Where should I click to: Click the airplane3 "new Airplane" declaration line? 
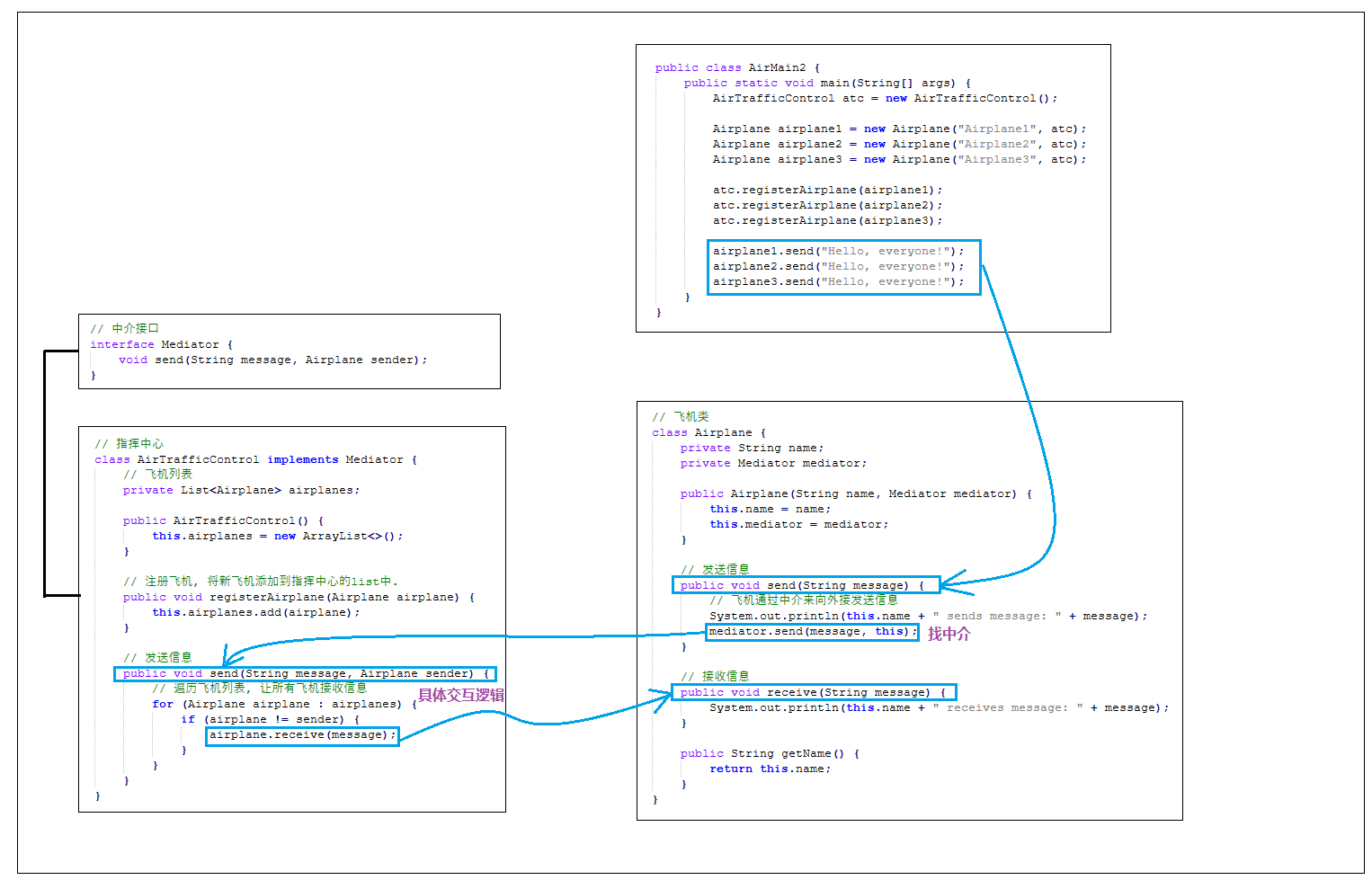coord(899,159)
